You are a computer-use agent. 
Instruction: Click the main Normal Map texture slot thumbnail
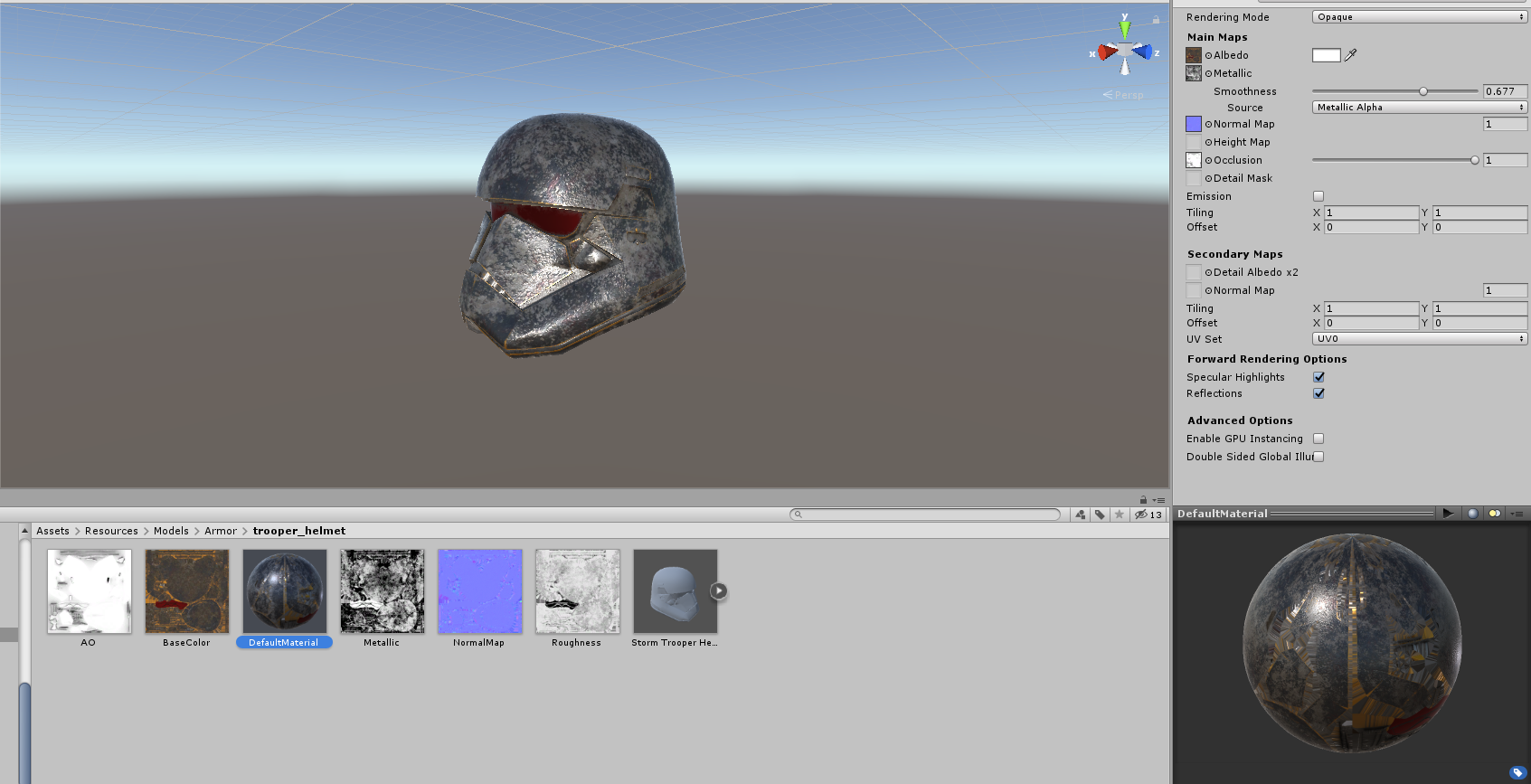(x=1194, y=124)
